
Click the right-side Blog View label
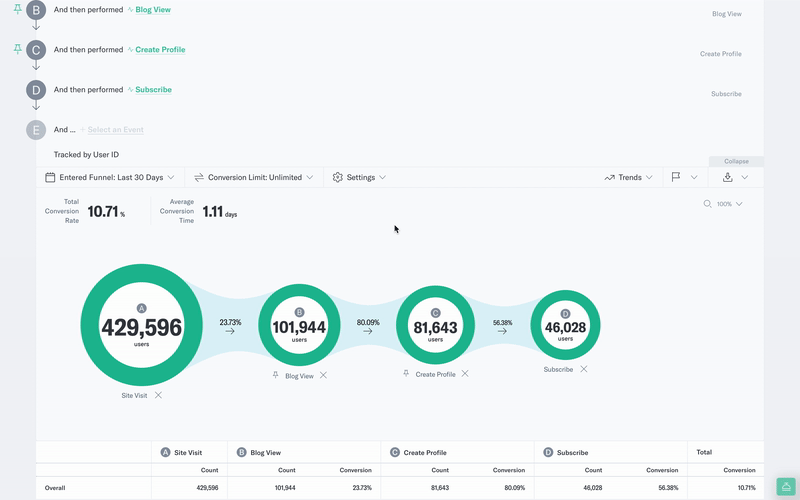coord(727,14)
